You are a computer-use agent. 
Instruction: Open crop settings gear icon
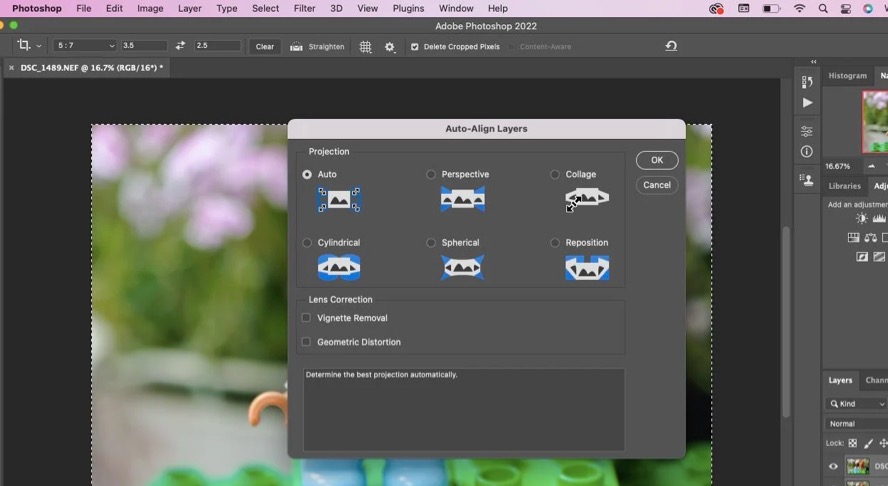[x=390, y=47]
